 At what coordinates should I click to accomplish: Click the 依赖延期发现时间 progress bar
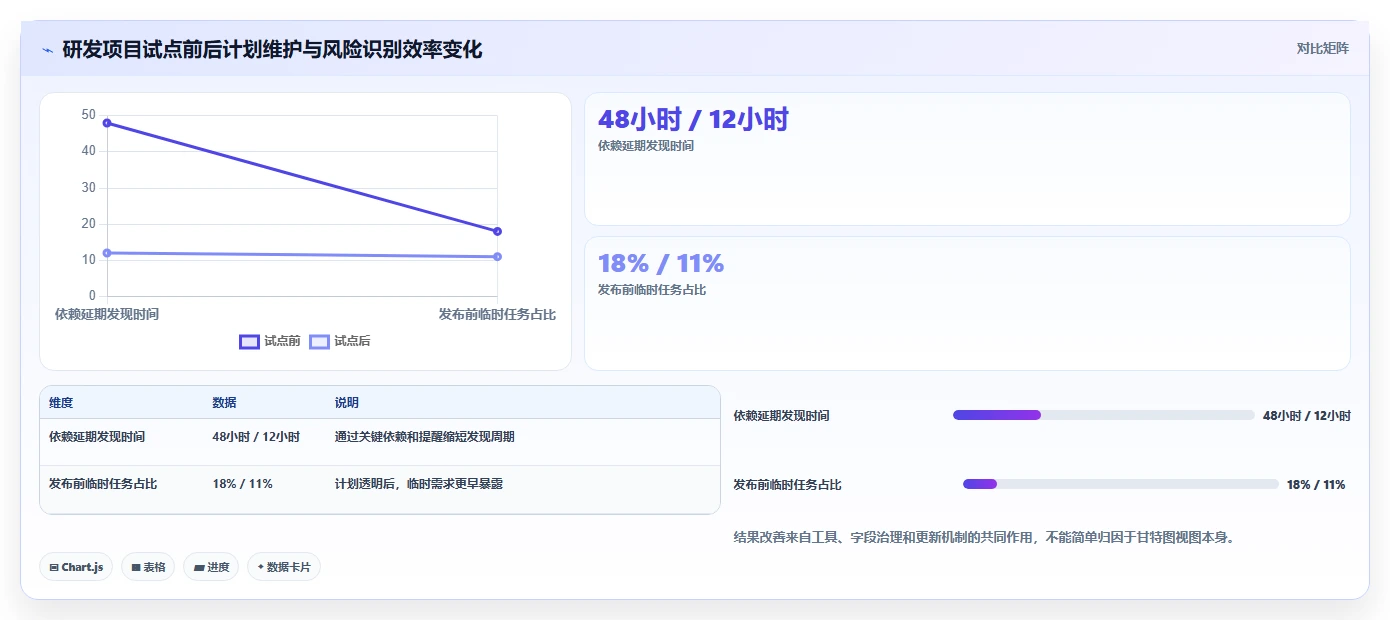click(x=1104, y=415)
